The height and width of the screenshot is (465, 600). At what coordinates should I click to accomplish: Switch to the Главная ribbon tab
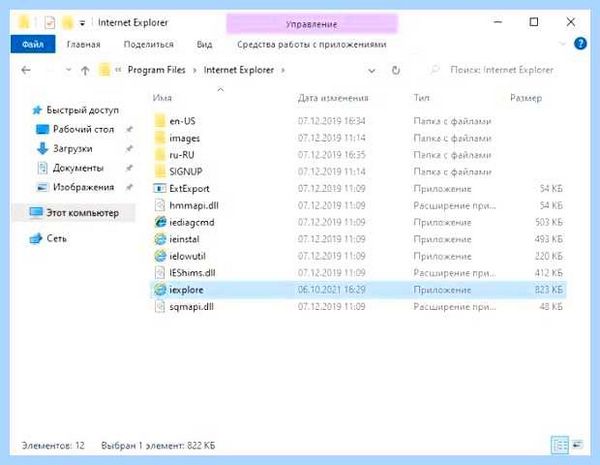tap(83, 44)
